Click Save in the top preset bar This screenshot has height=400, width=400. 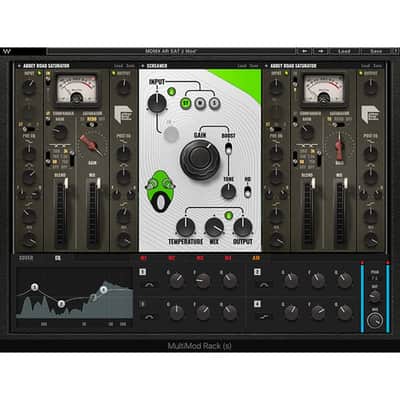(376, 51)
